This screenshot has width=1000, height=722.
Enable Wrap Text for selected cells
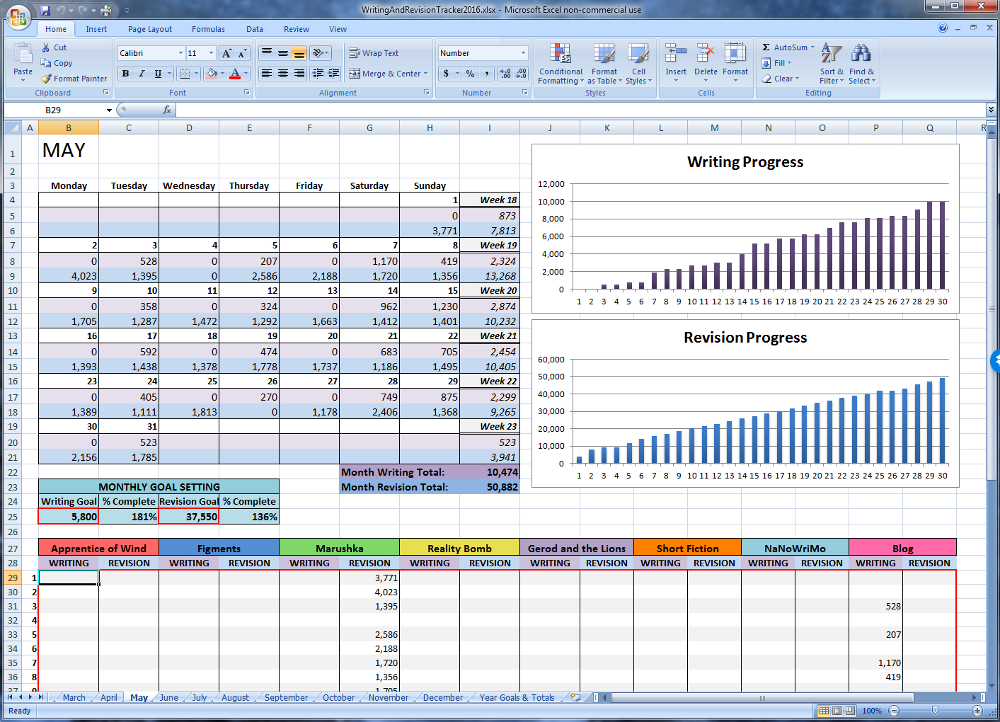379,54
